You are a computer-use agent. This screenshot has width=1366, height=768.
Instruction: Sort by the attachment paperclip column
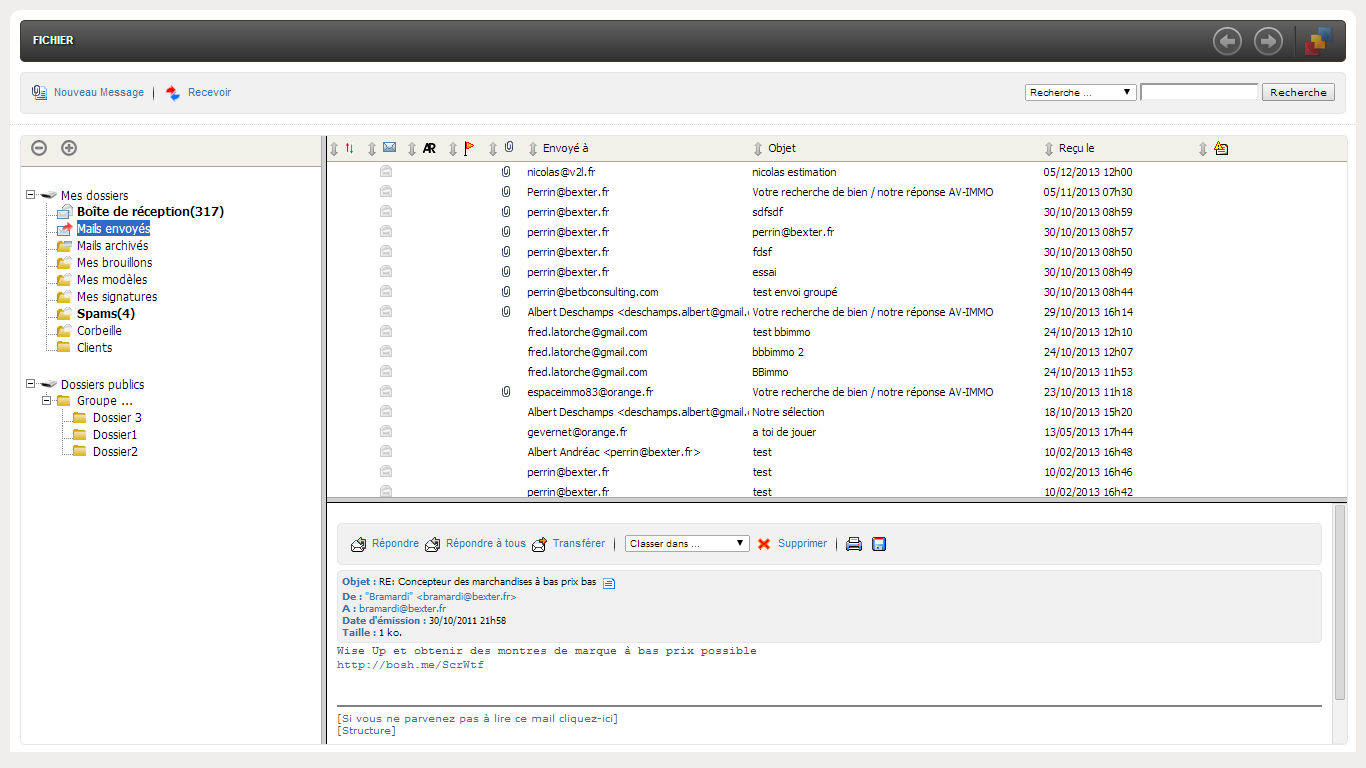coord(508,148)
